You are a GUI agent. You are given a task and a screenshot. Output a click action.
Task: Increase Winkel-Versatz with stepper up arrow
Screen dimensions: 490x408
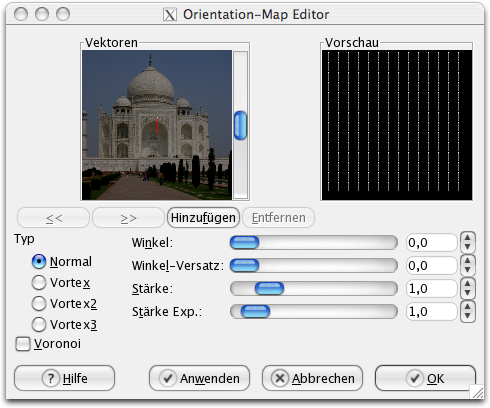click(x=468, y=261)
